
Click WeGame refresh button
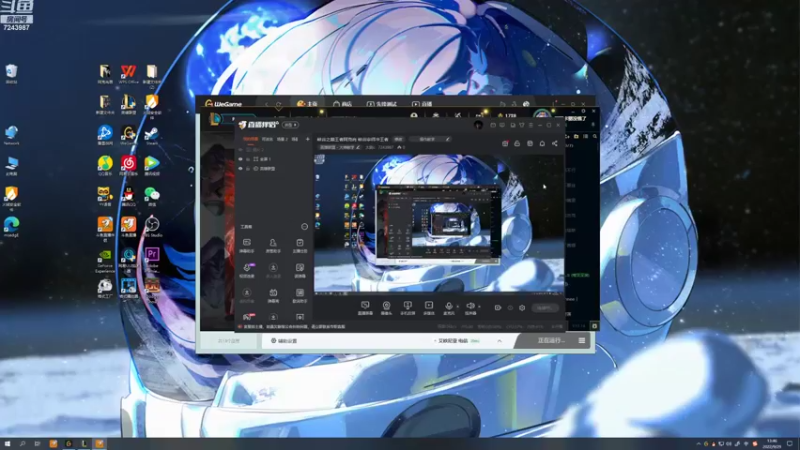[279, 104]
